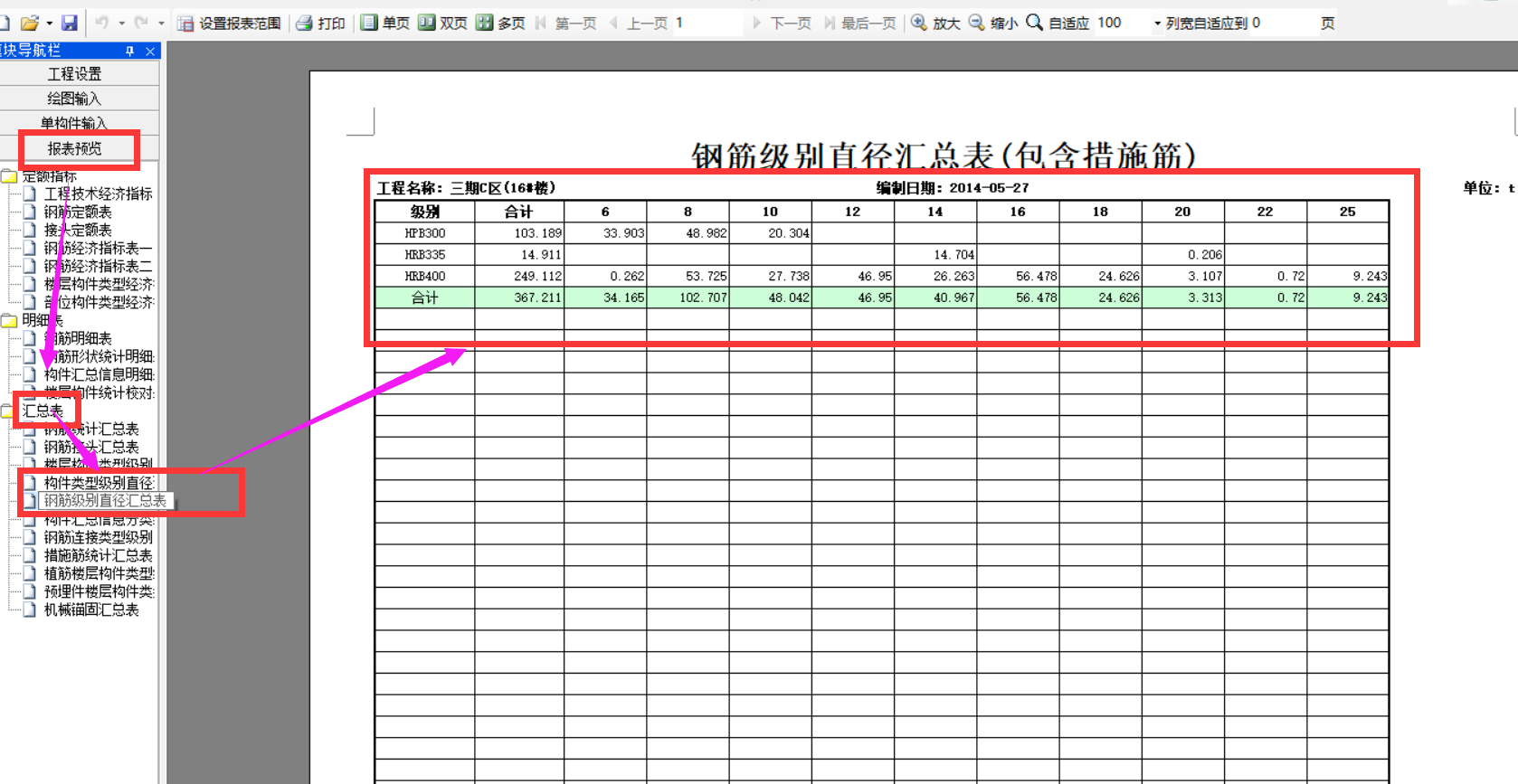Click the page number input field
Screen dimensions: 1518x784
click(708, 23)
